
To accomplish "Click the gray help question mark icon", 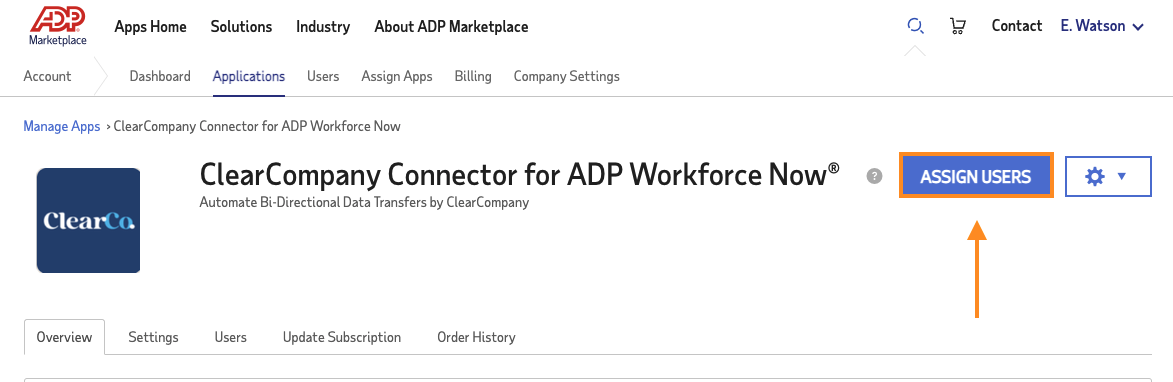I will click(x=874, y=176).
